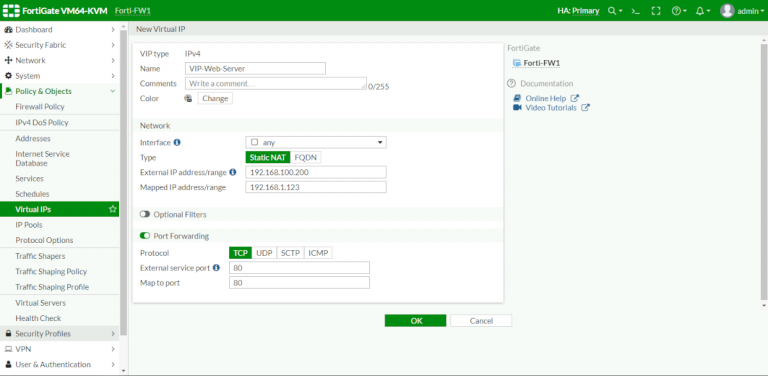Click the star next to Virtual IPs

pos(113,209)
